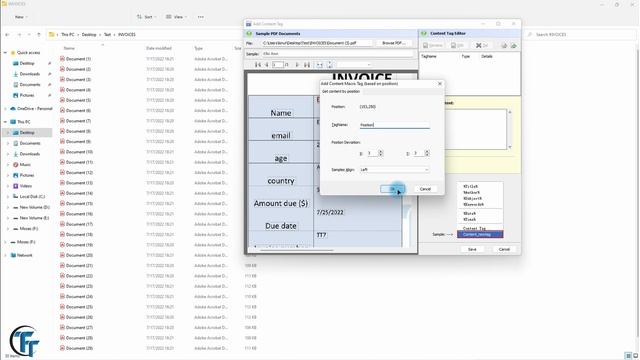Click Cancel in the Content Tag Editor panel

pyautogui.click(x=504, y=249)
